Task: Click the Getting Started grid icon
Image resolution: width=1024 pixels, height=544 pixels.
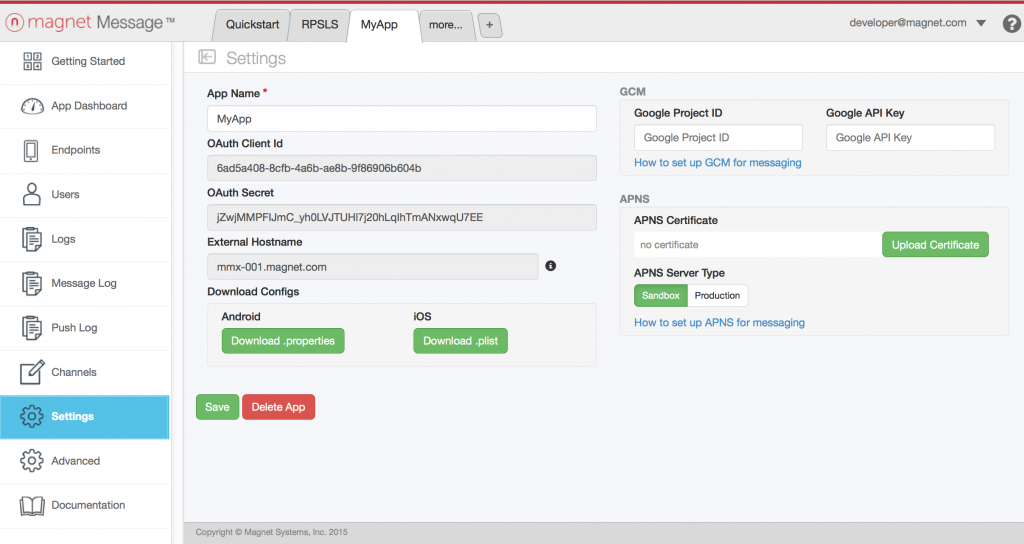Action: pyautogui.click(x=32, y=61)
